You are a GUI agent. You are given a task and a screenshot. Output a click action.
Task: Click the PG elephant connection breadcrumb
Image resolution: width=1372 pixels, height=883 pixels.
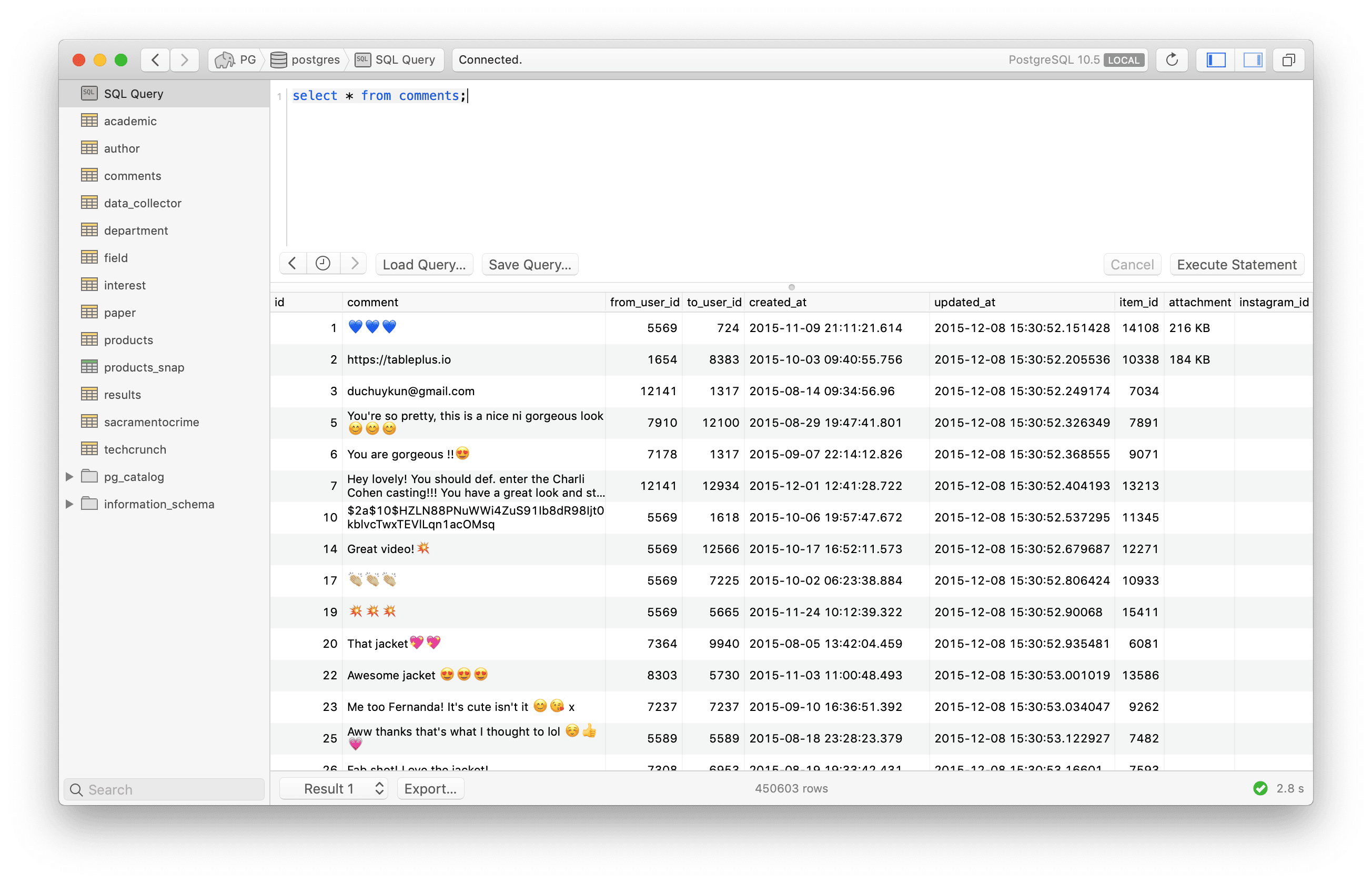[236, 59]
